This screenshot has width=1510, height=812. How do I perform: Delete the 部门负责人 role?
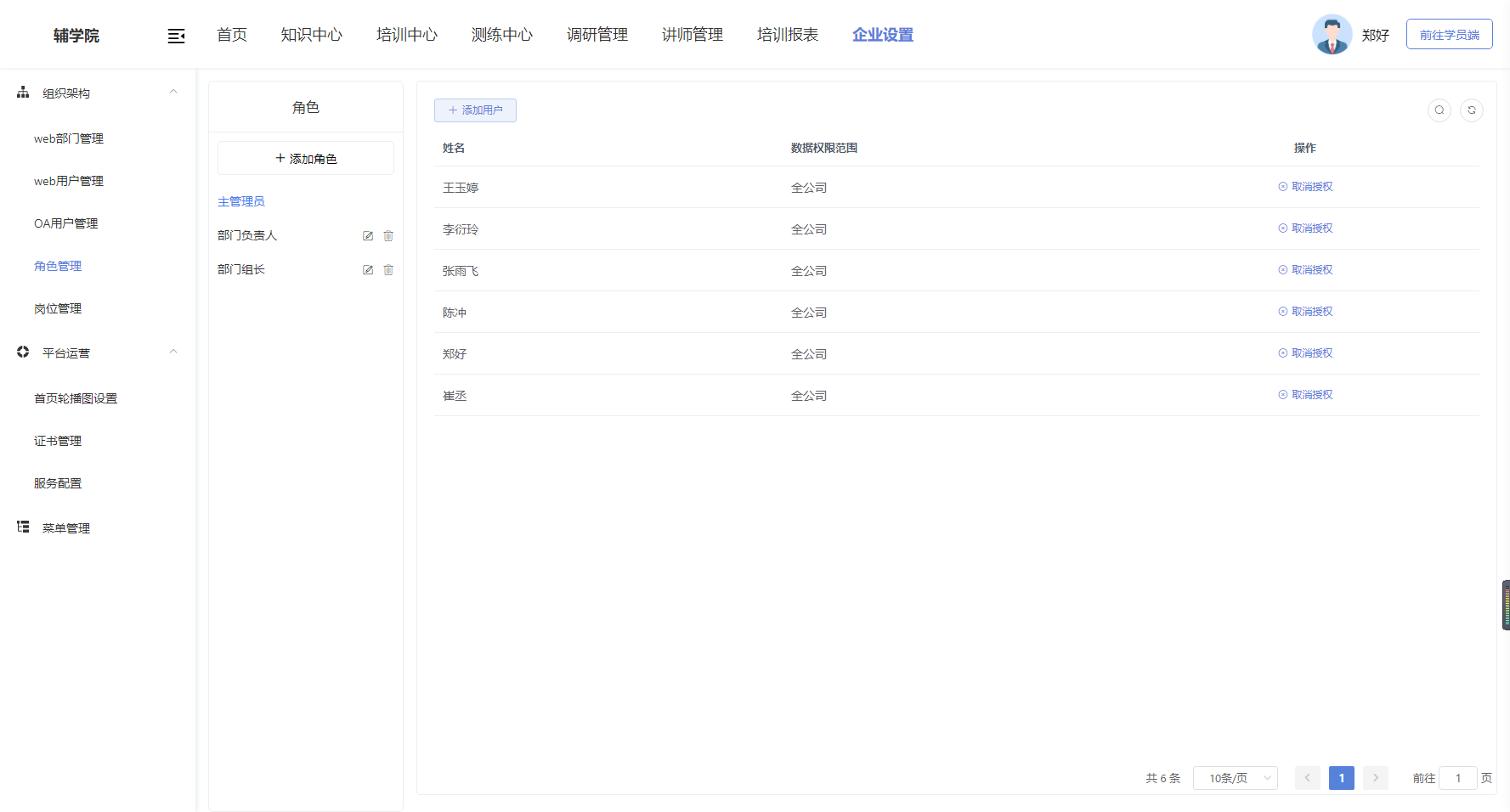click(x=388, y=236)
